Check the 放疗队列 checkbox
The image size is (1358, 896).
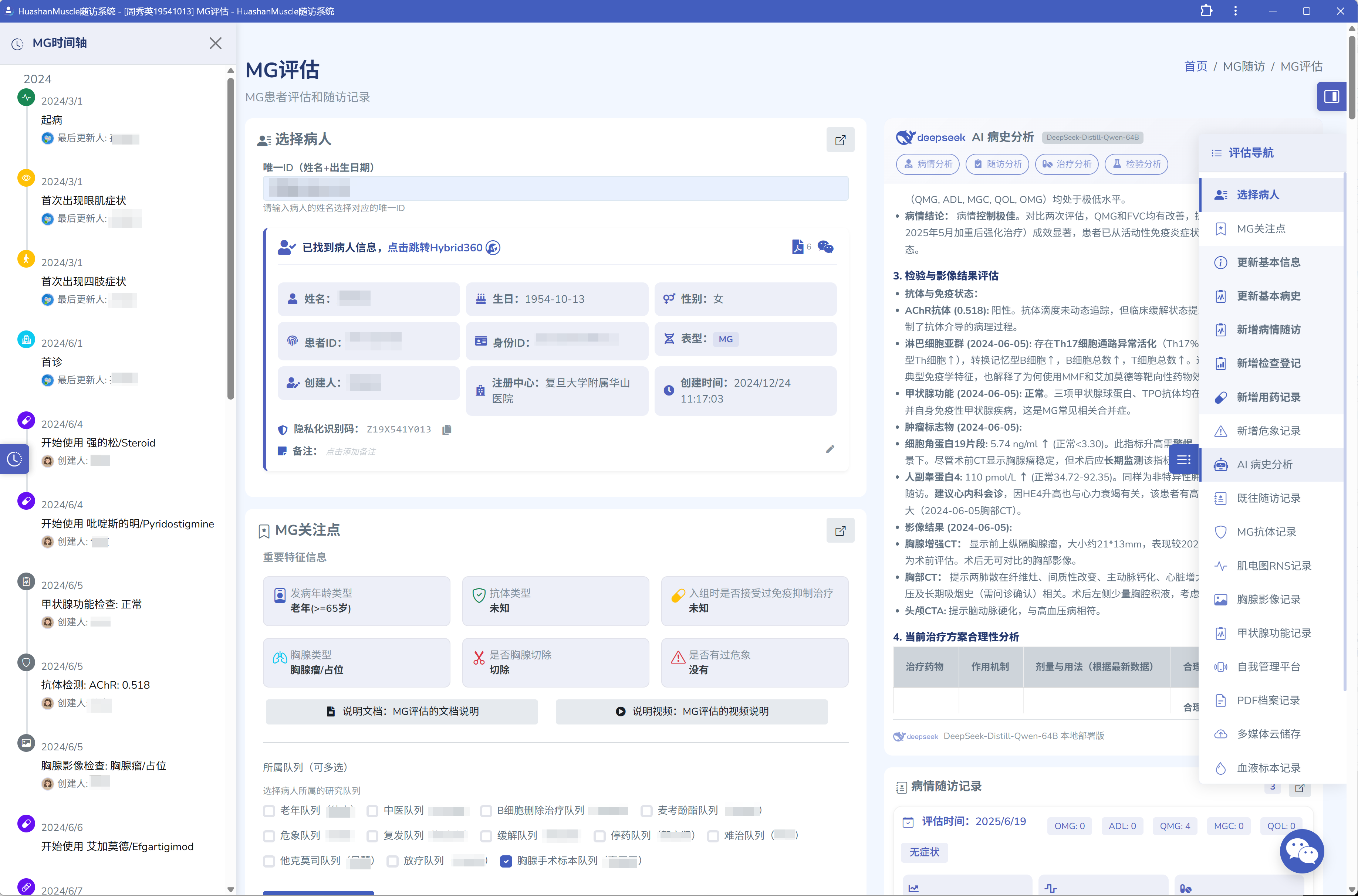(392, 861)
